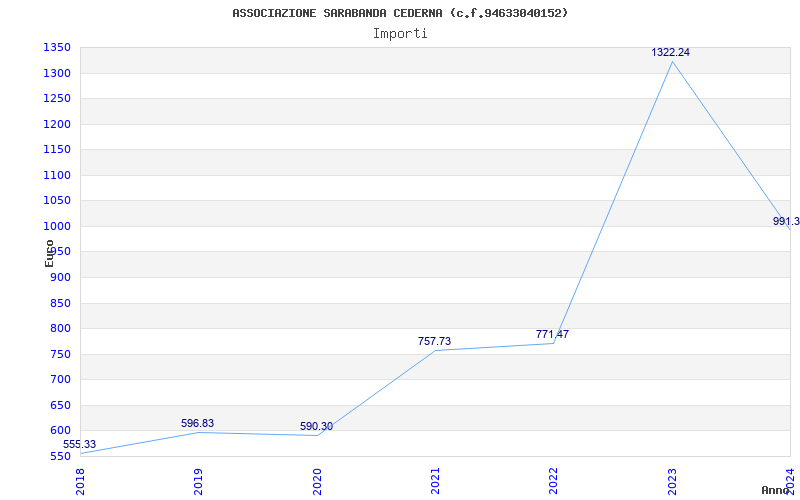Select the 757.73 value label
This screenshot has width=800, height=500.
[434, 342]
